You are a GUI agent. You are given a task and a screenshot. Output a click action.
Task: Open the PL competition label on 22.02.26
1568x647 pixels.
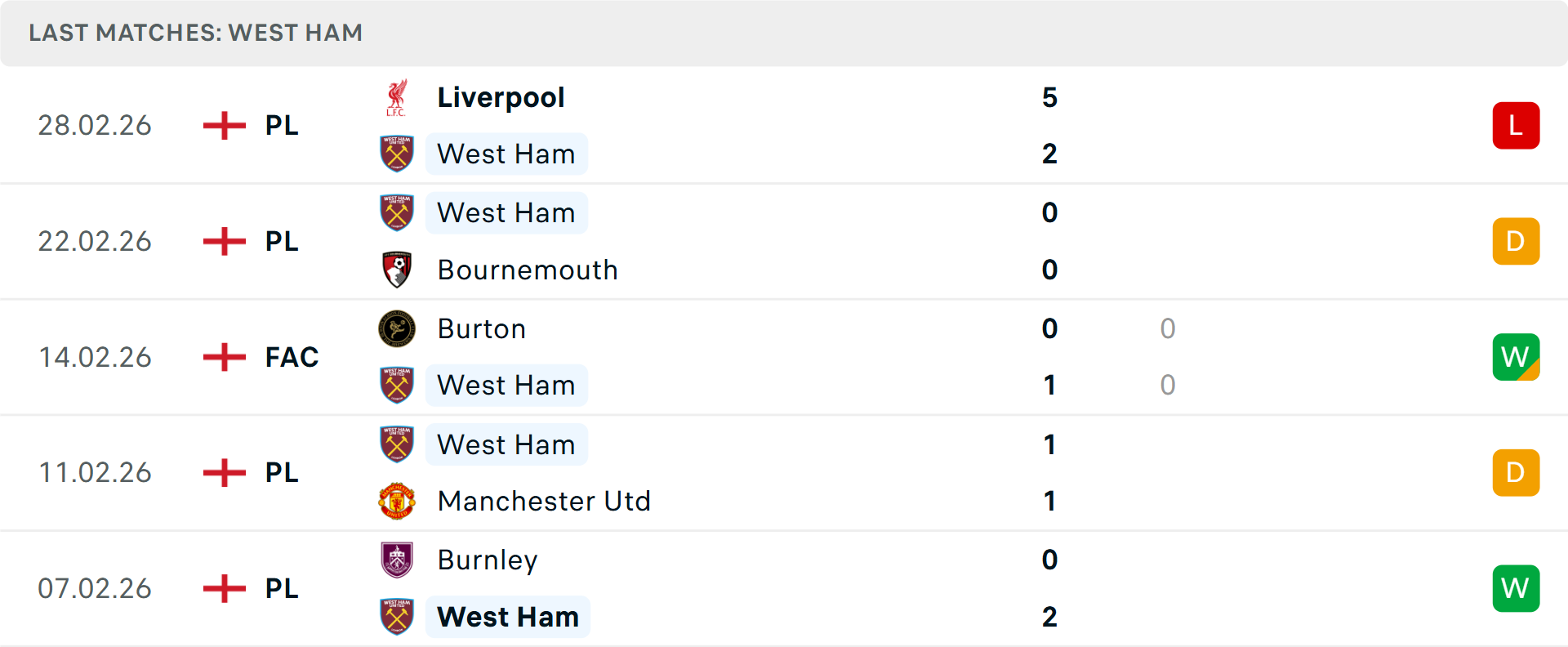click(x=281, y=241)
